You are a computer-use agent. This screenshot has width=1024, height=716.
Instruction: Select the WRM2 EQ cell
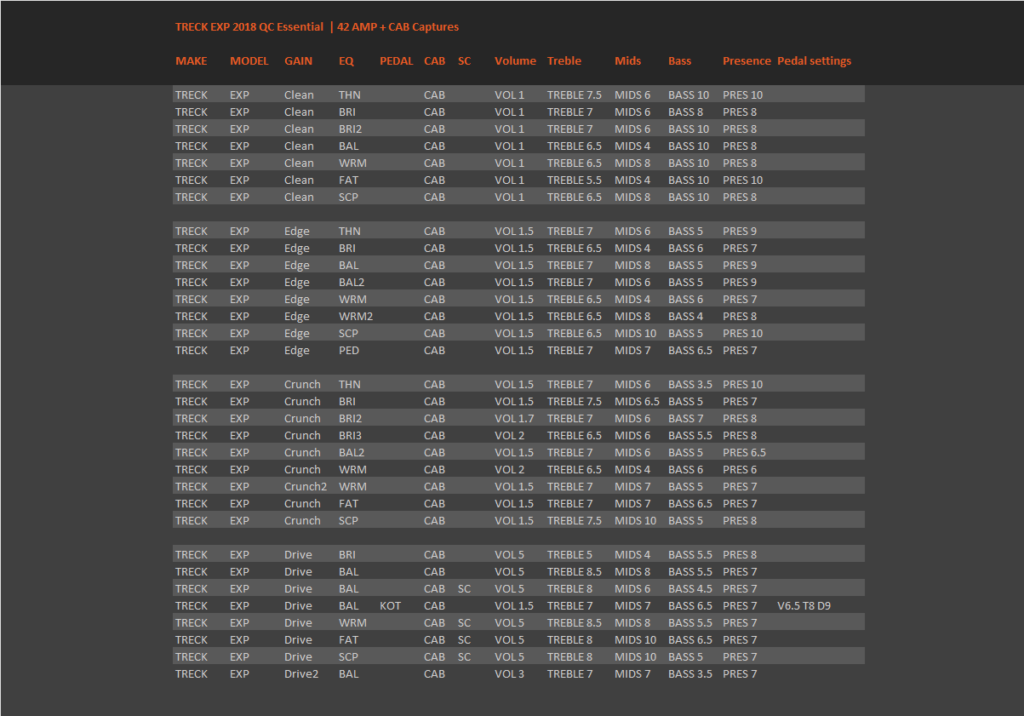point(355,316)
